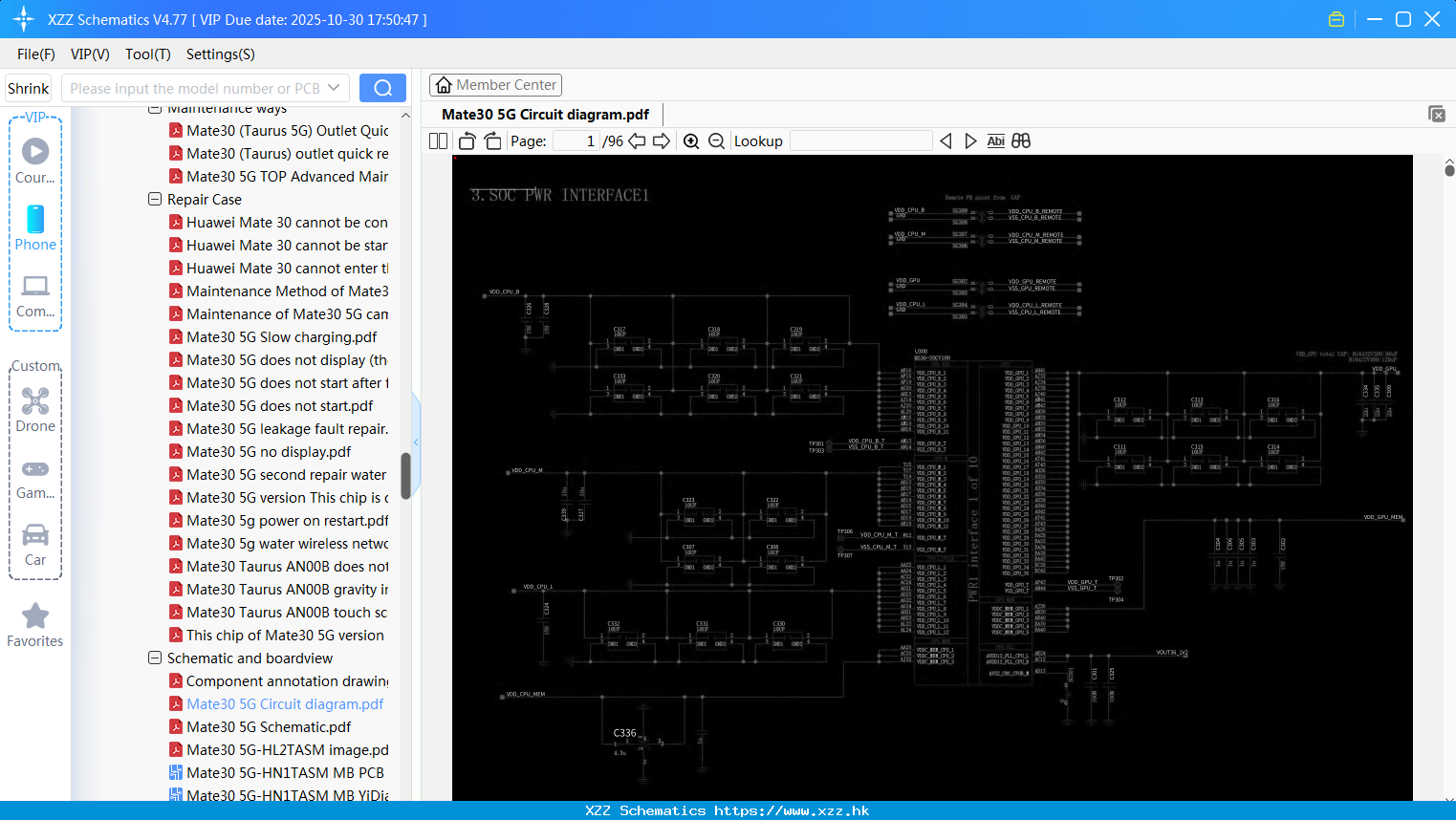Open the Courses sidebar icon
1456x820 pixels.
[x=35, y=161]
